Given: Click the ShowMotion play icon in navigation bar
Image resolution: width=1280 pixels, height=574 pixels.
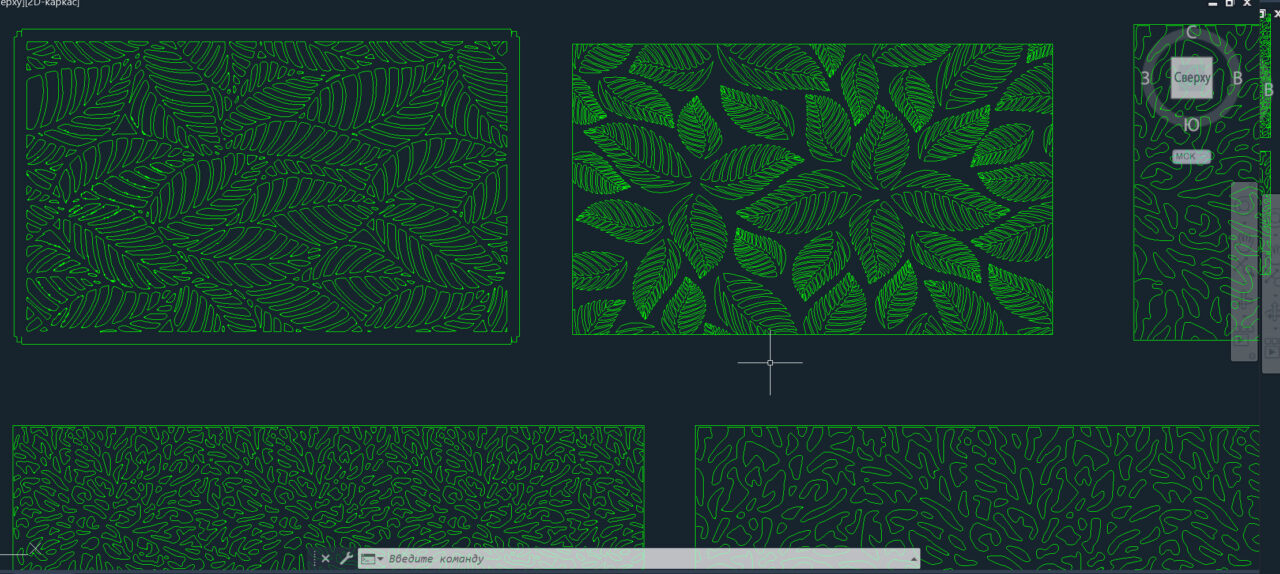Looking at the screenshot, I should coord(1272,352).
